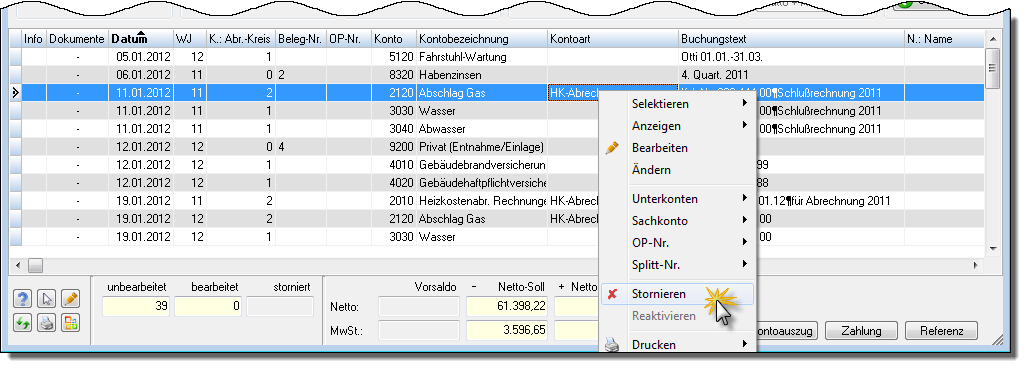
Task: Click the cell 4. Quart. 2011
Action: 792,75
